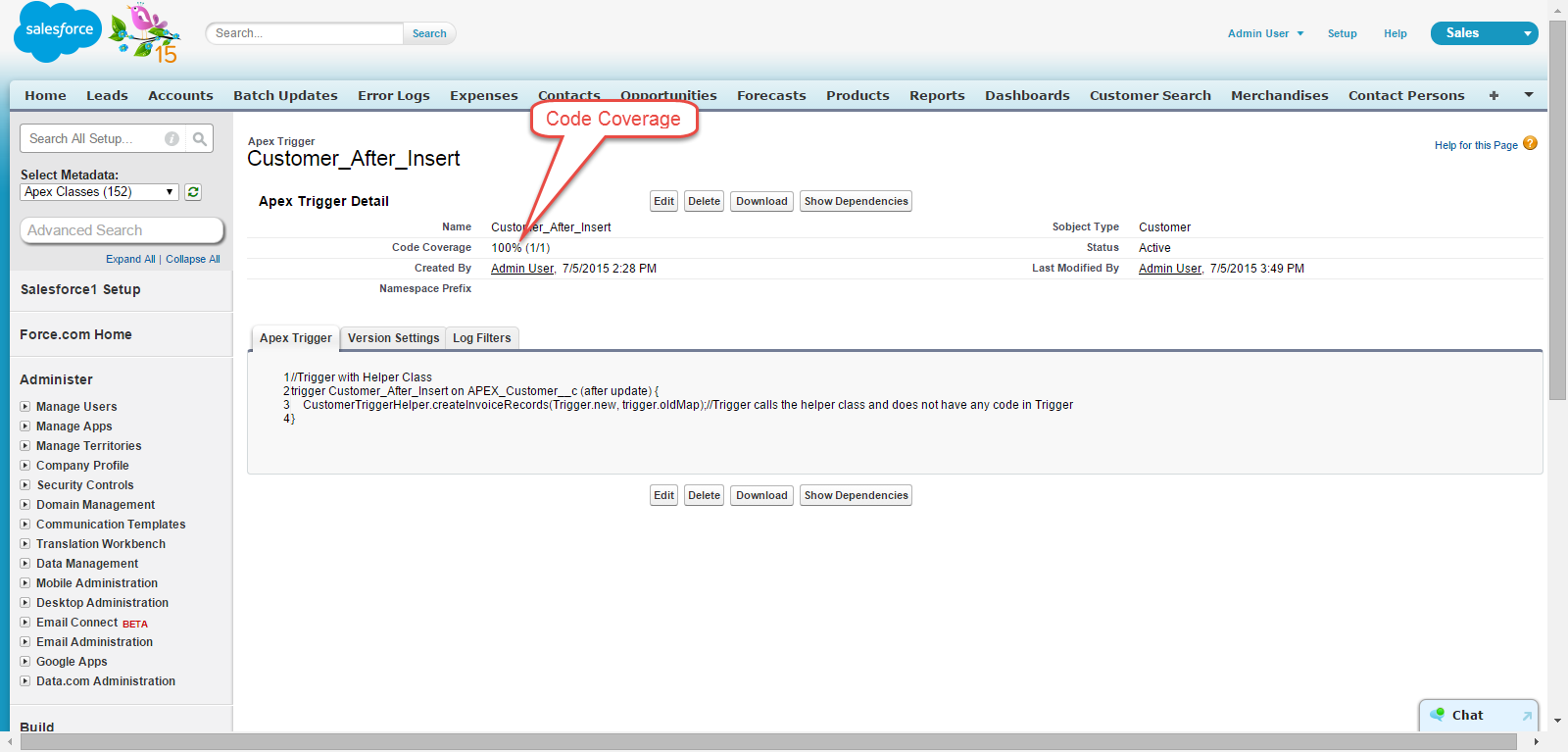
Task: Expand the Data Management section
Action: click(25, 564)
